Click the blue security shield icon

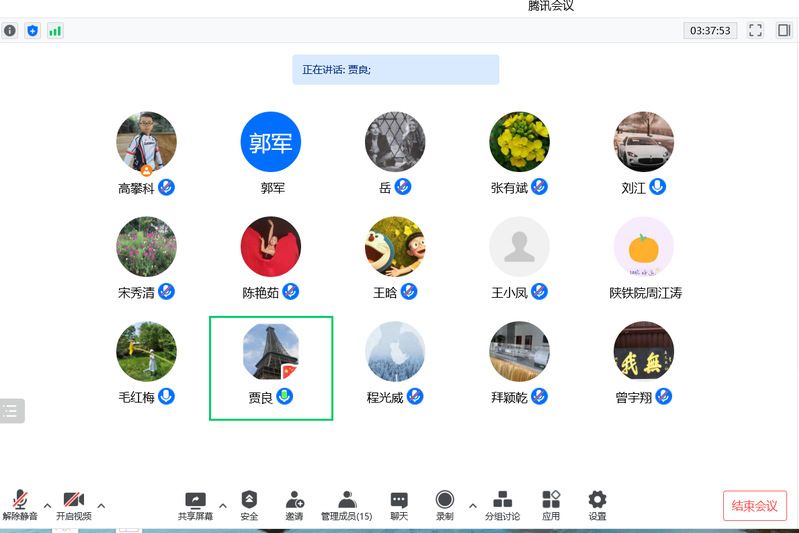point(33,31)
